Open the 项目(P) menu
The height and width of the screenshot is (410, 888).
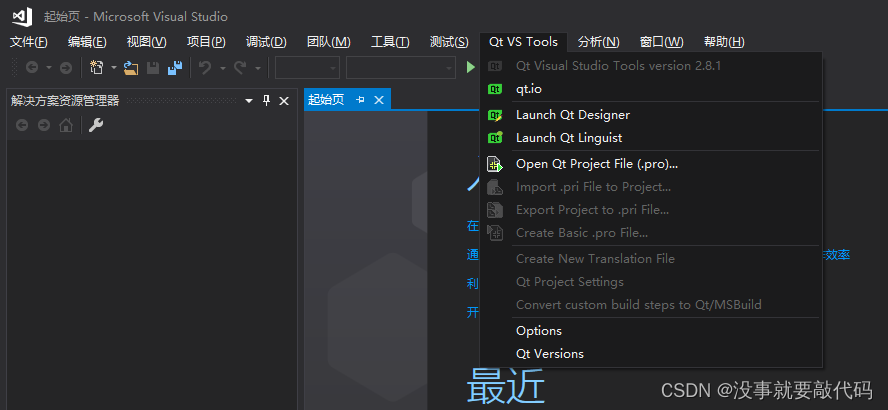coord(206,42)
